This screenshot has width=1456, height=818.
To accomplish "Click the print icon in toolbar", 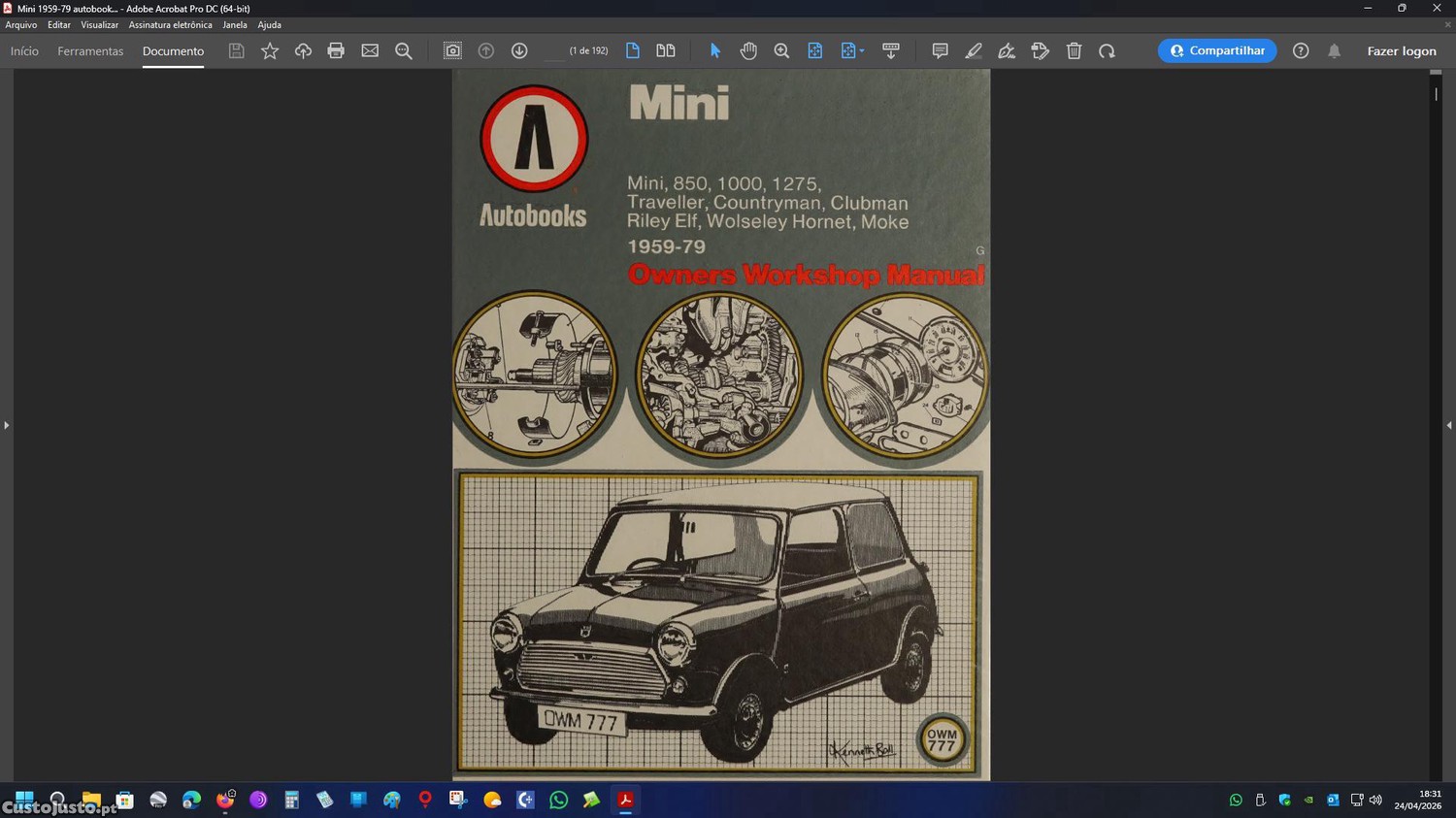I will (336, 51).
